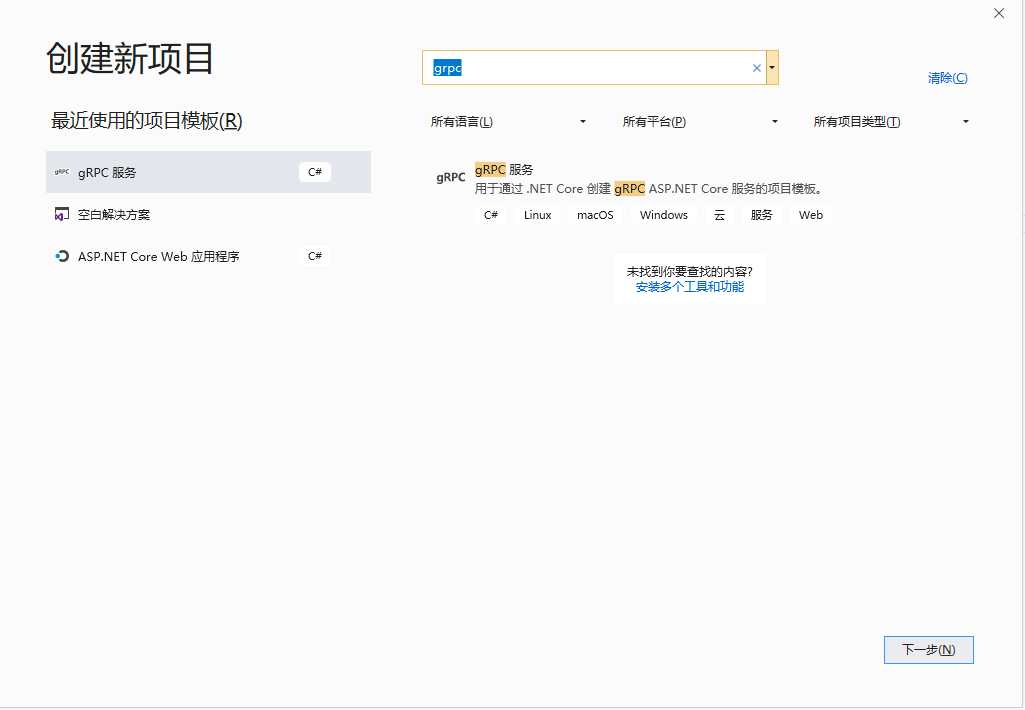Open the 安装多个工具和功能 link
Viewport: 1025px width, 710px height.
pyautogui.click(x=690, y=287)
